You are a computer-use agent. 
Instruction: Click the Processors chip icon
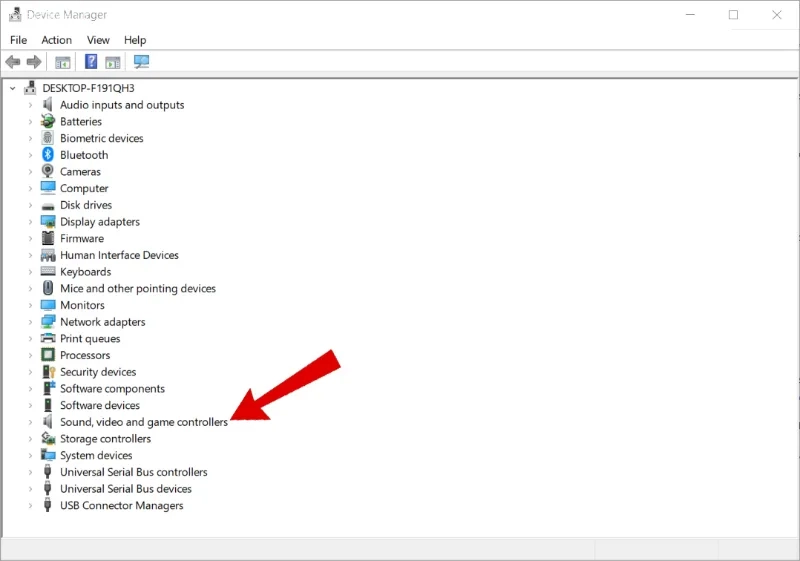pyautogui.click(x=48, y=355)
